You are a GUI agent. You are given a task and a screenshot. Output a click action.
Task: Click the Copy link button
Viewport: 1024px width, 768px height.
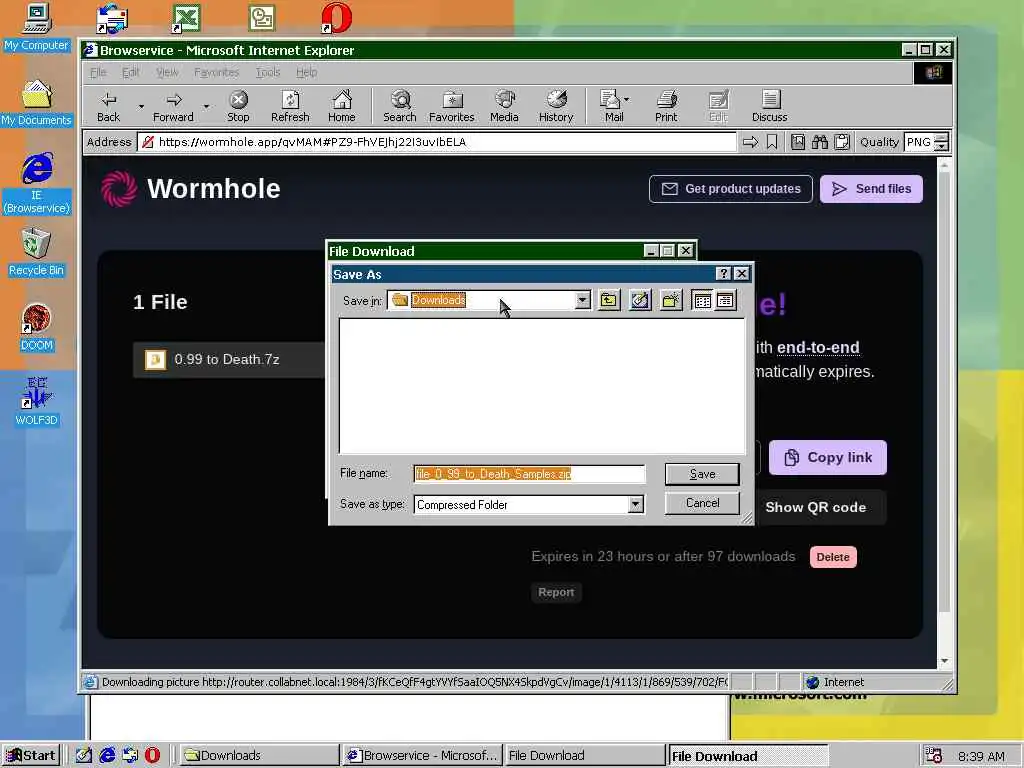827,457
